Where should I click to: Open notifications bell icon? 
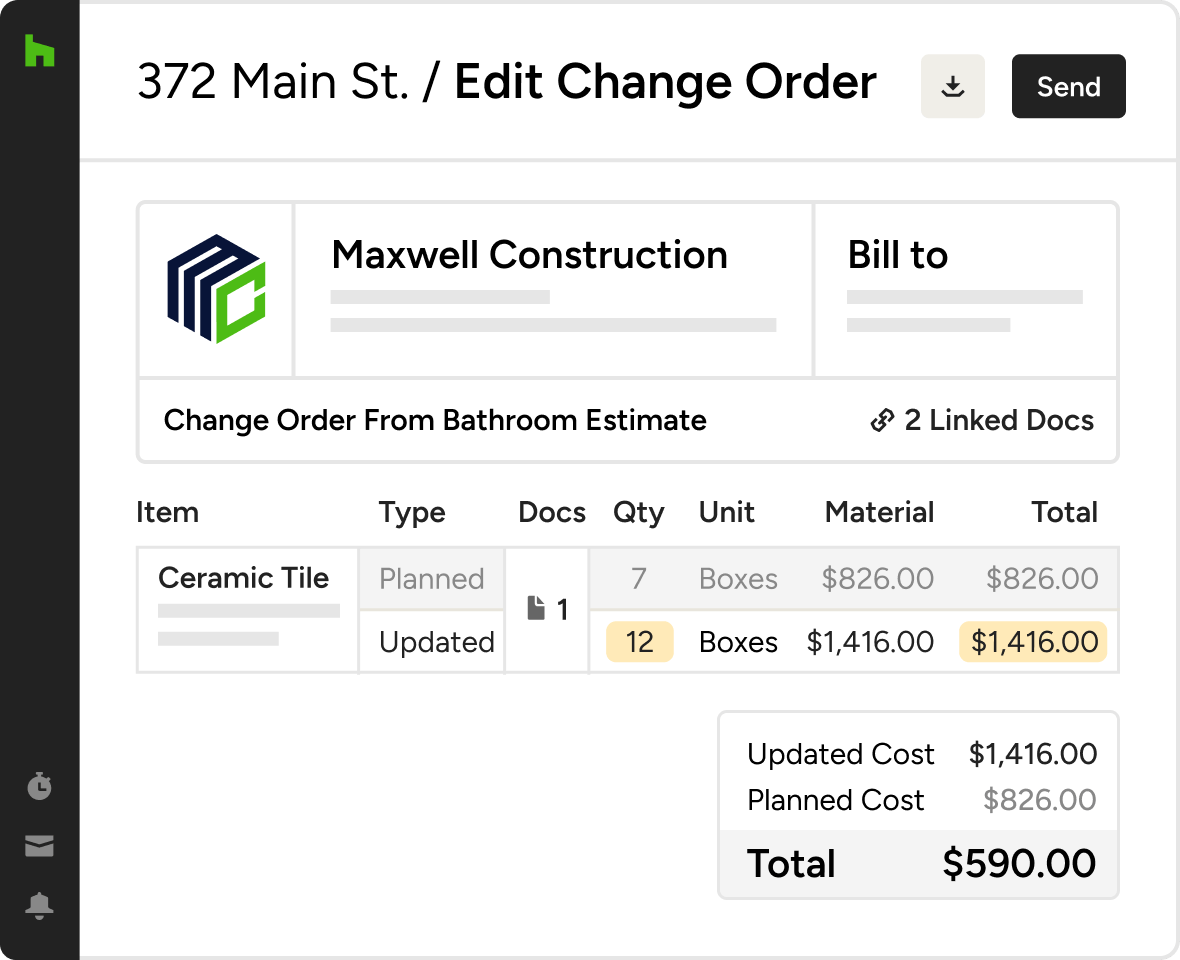tap(39, 906)
